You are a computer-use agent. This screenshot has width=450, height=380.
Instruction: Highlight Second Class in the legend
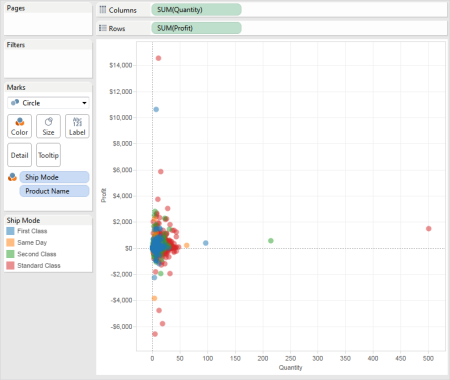tap(37, 254)
